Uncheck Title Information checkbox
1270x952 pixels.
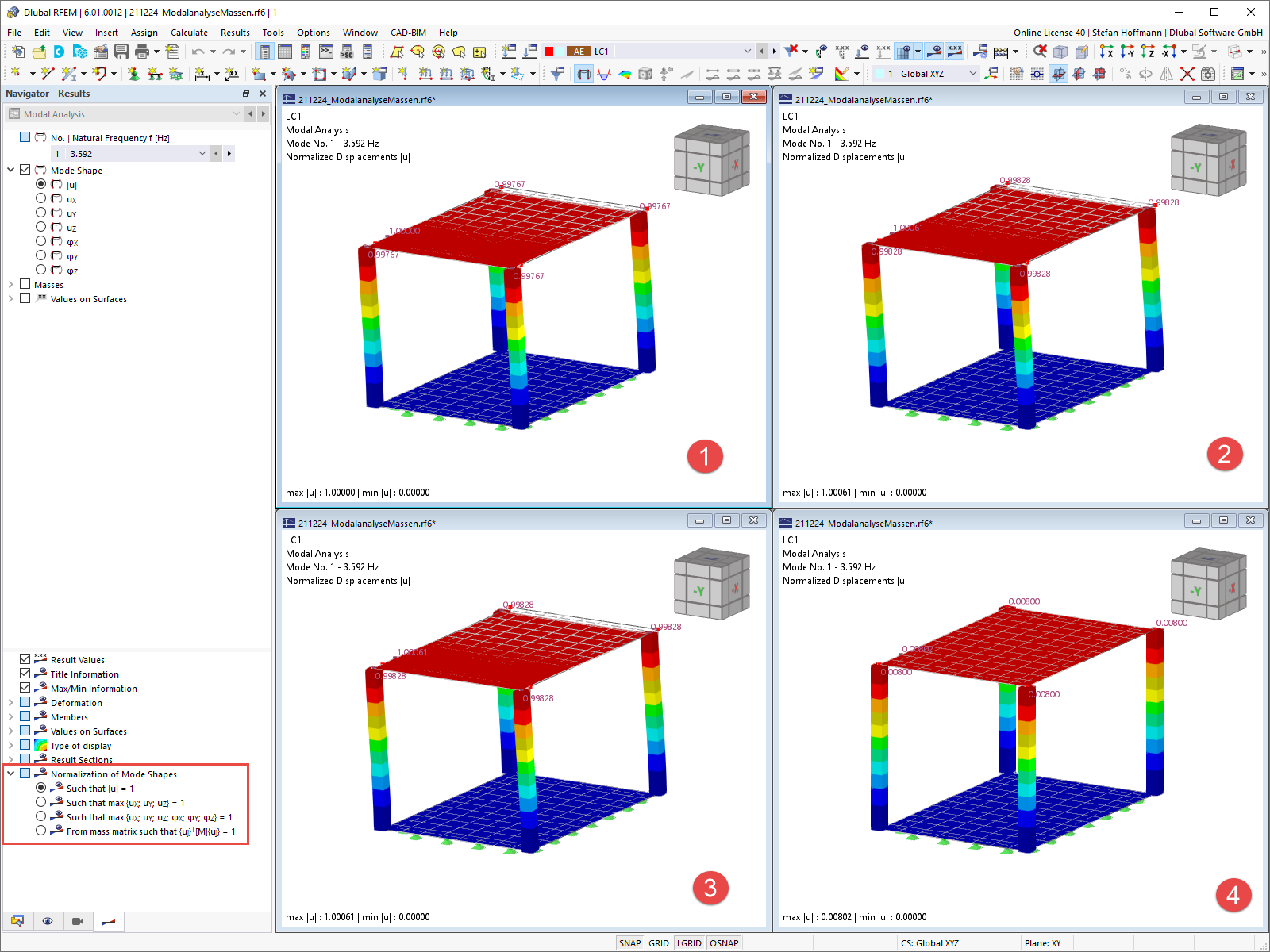25,674
